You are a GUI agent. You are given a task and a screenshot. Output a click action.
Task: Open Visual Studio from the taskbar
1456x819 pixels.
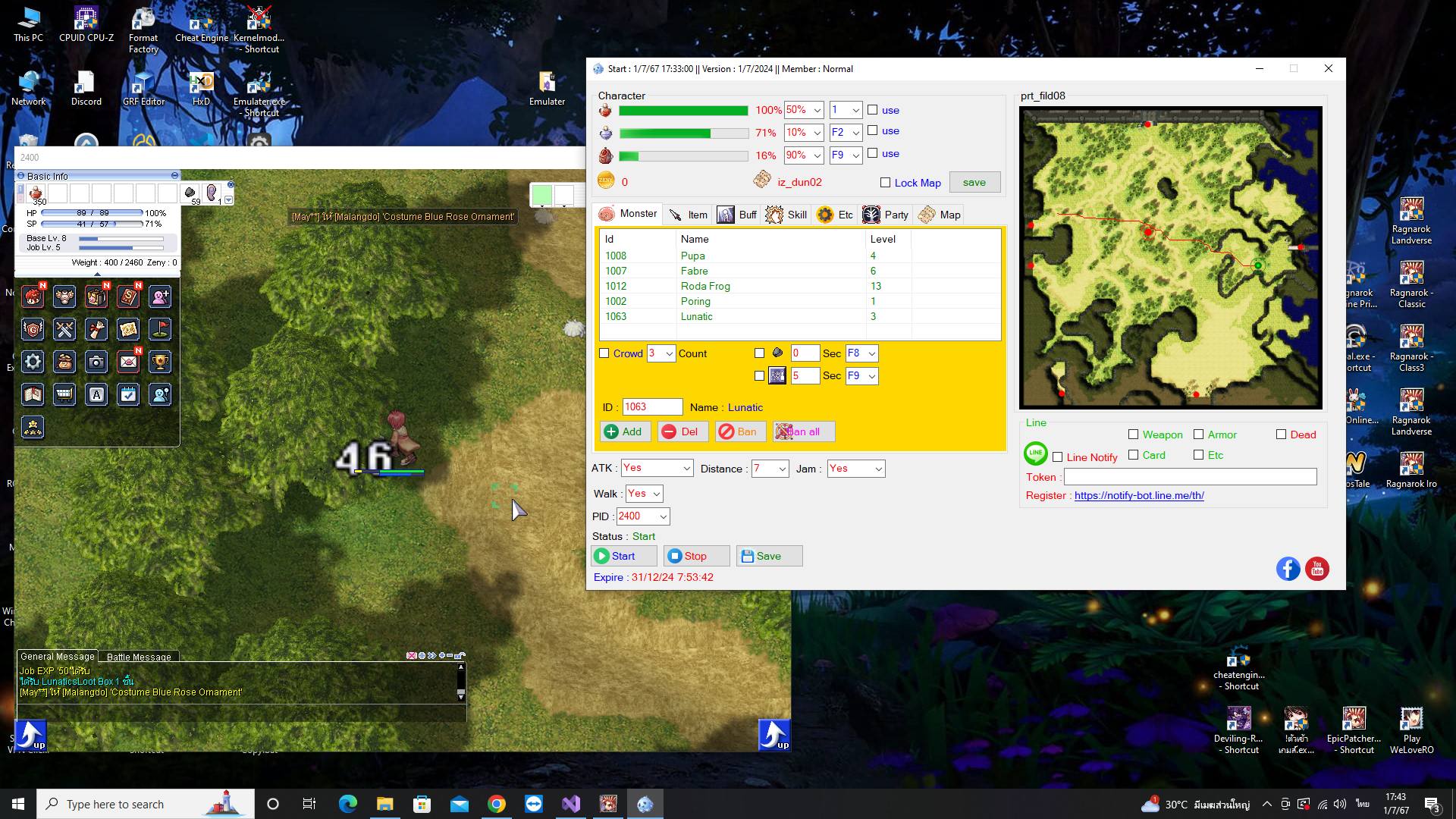coord(571,804)
